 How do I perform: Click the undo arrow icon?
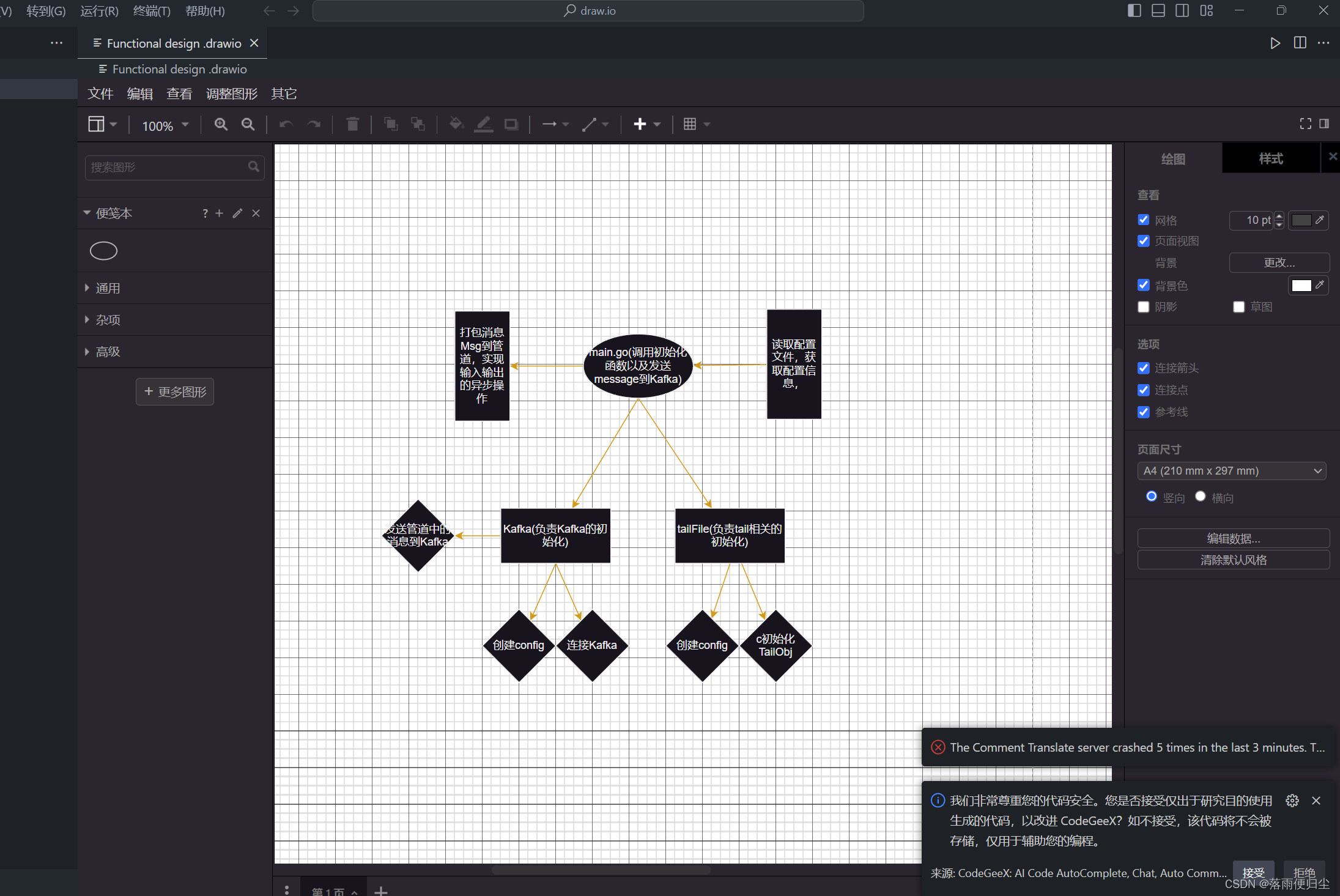[x=286, y=125]
